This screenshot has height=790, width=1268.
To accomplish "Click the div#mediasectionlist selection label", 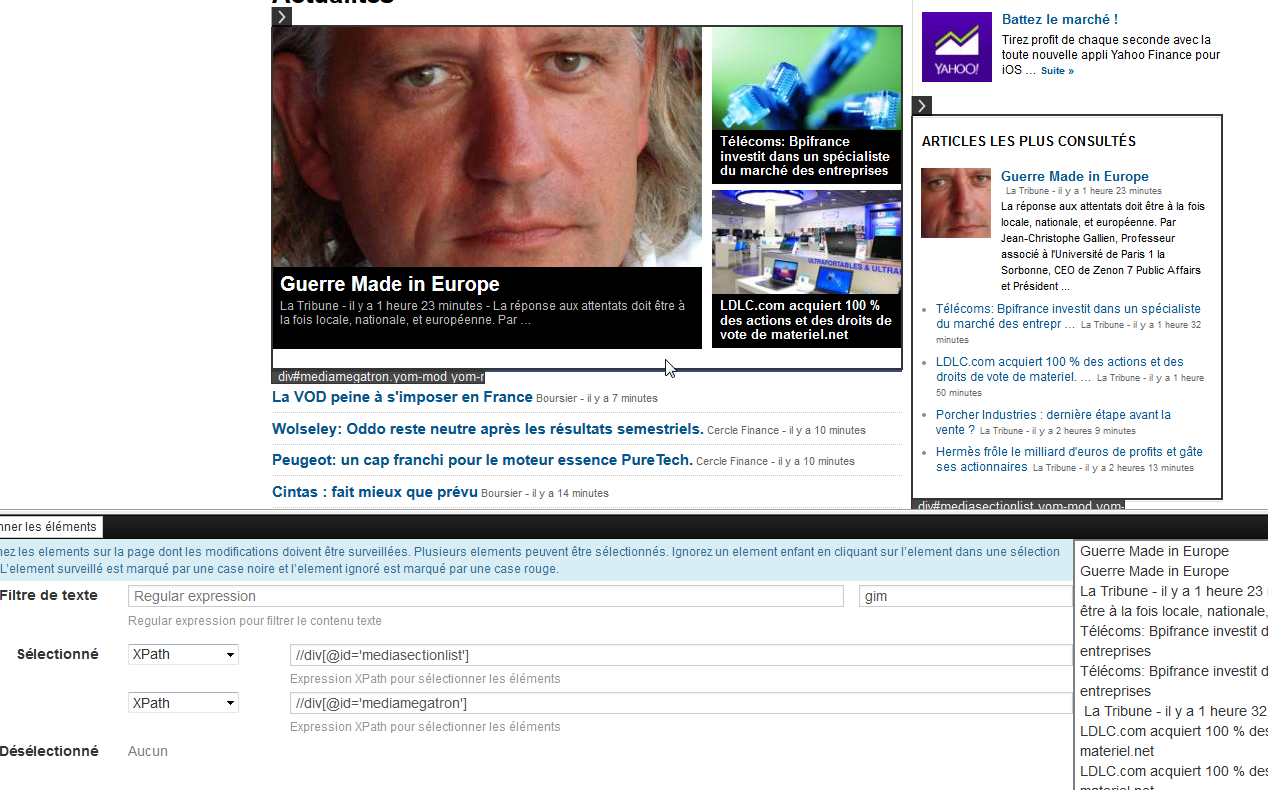I will click(1018, 506).
